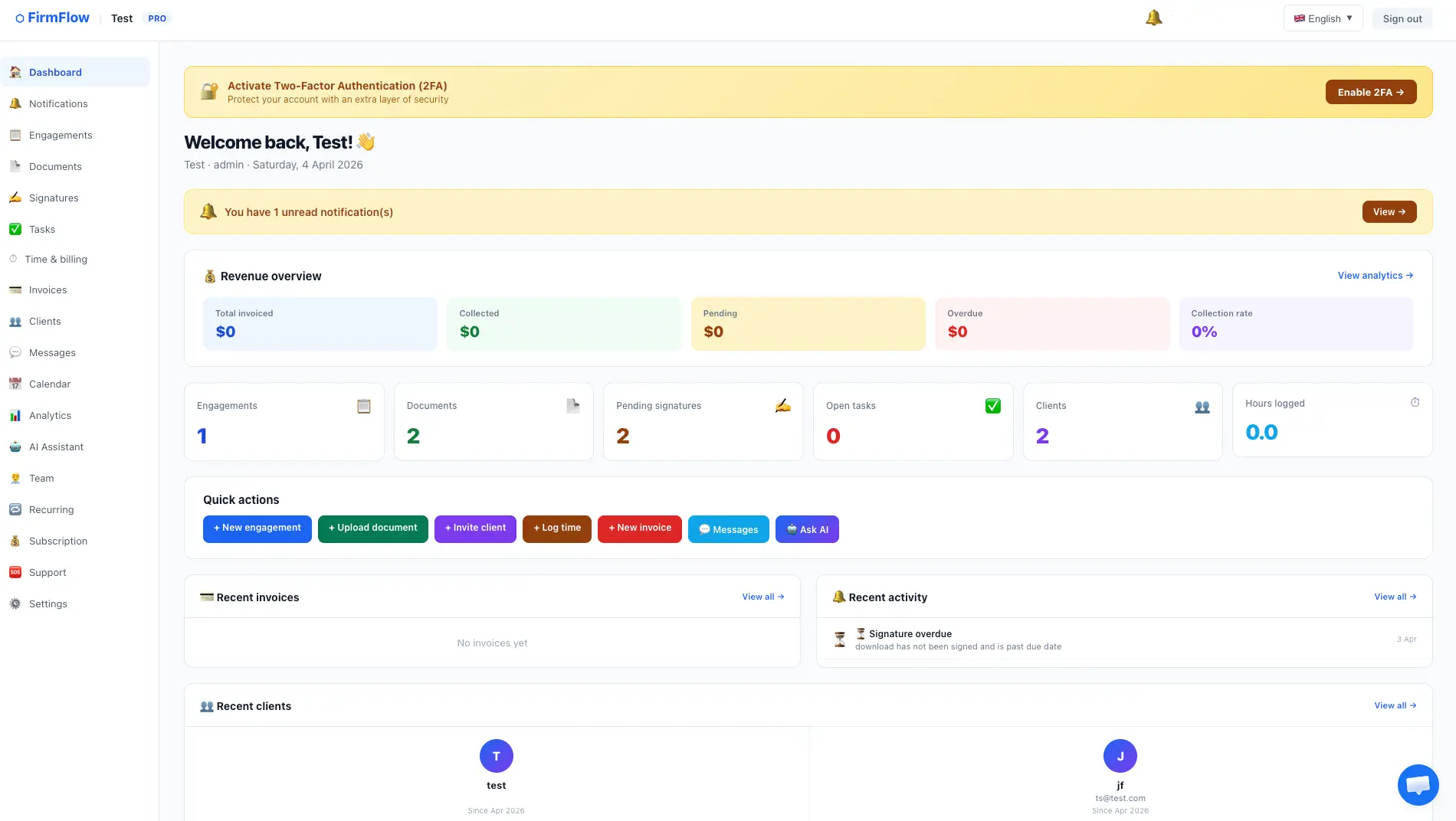Open the chat bubble at bottom right
The width and height of the screenshot is (1456, 821).
coord(1418,784)
